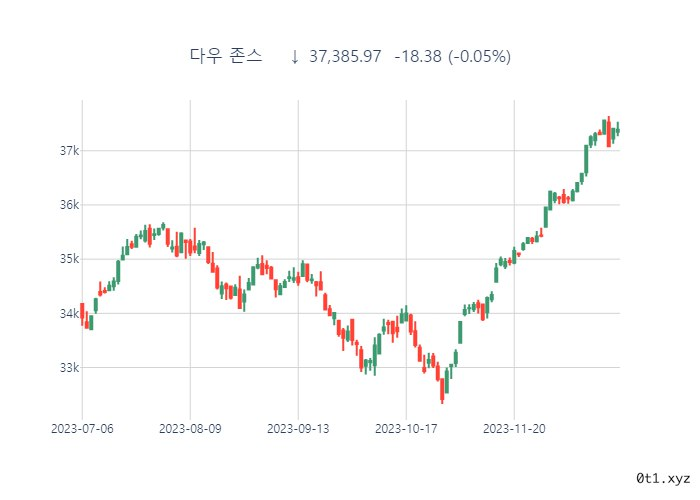Click the chart title '다우 존스'
700x500 pixels.
tap(226, 56)
